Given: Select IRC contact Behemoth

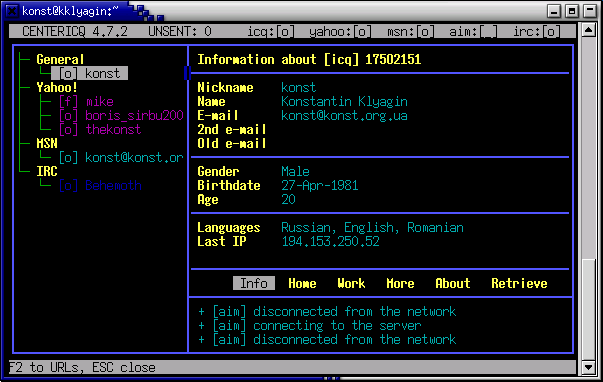Looking at the screenshot, I should 100,185.
